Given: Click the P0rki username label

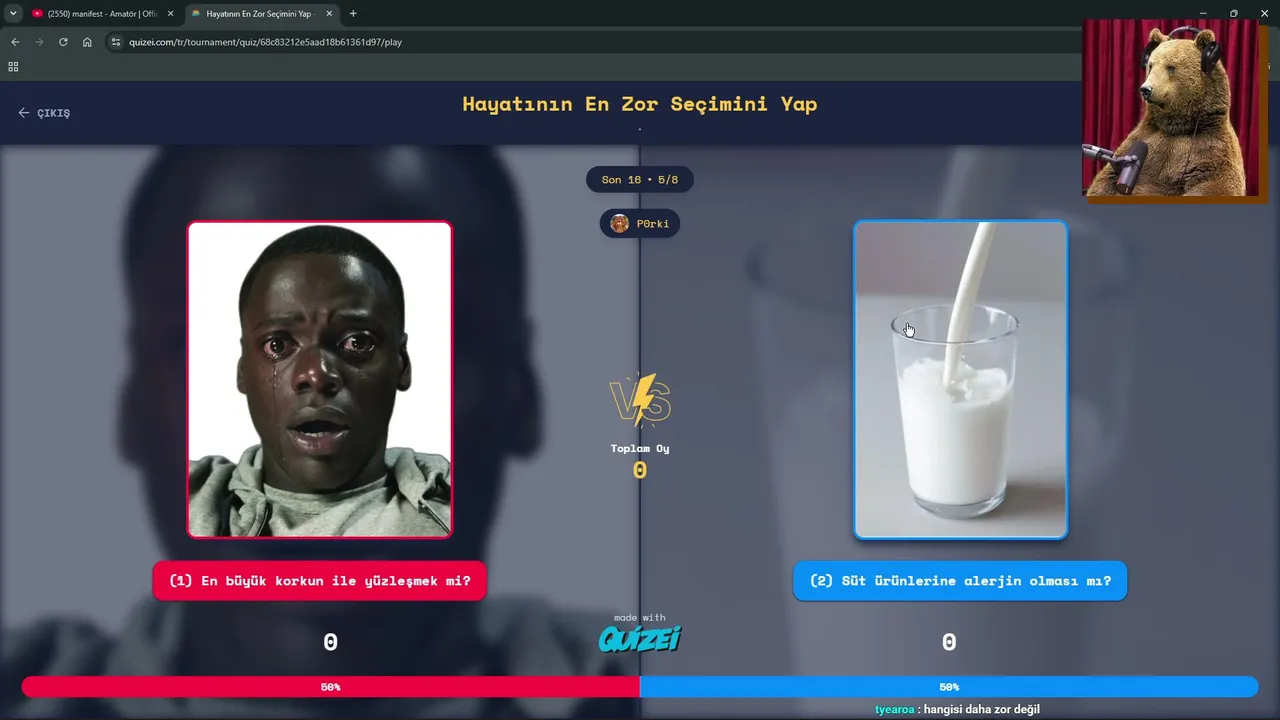Looking at the screenshot, I should (x=652, y=224).
